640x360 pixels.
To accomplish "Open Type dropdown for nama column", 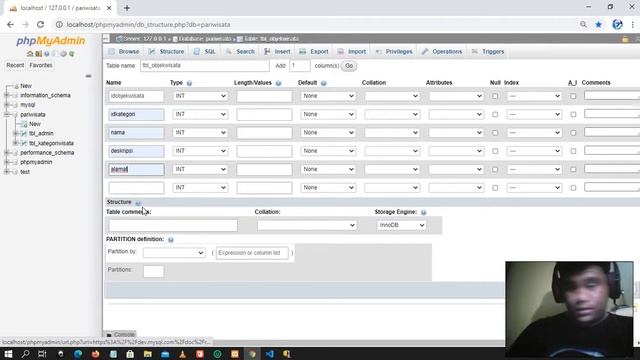I will point(200,133).
